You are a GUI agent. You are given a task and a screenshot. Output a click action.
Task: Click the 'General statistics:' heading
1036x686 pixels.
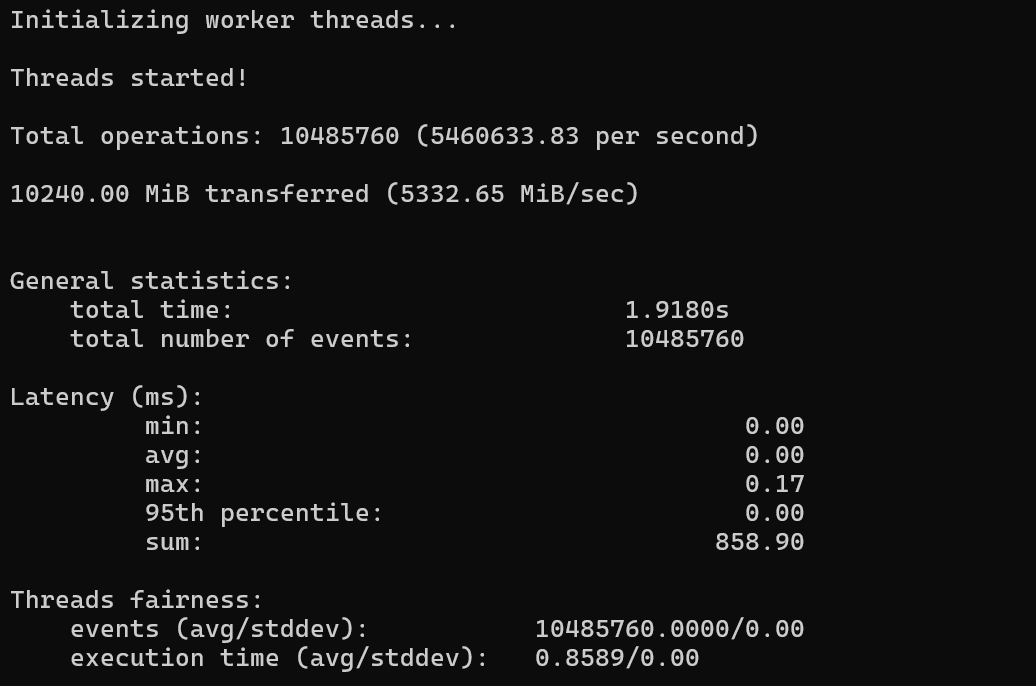click(151, 282)
